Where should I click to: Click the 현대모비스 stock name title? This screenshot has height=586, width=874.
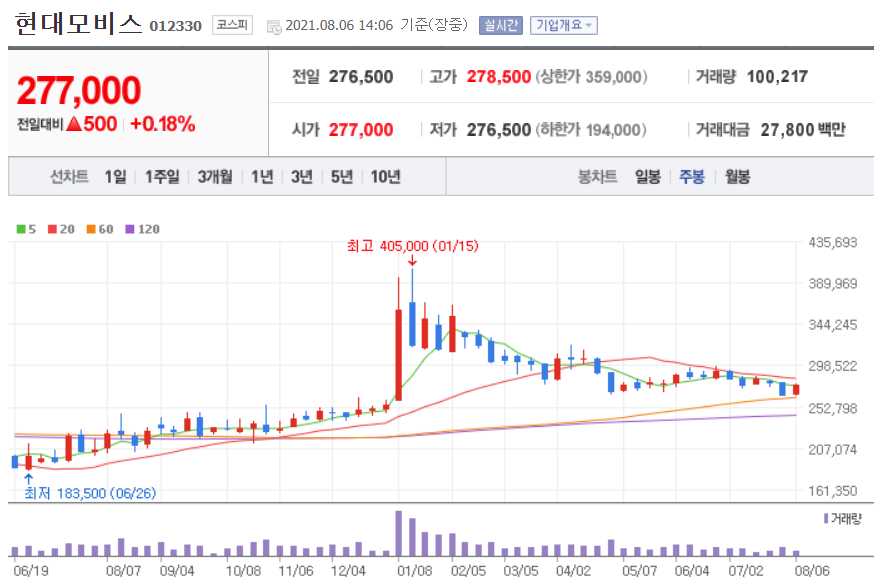pos(78,25)
